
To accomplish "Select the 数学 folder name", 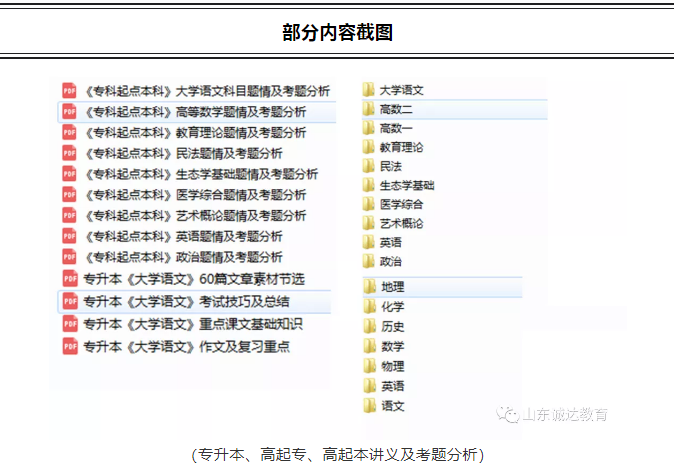I will click(x=392, y=346).
